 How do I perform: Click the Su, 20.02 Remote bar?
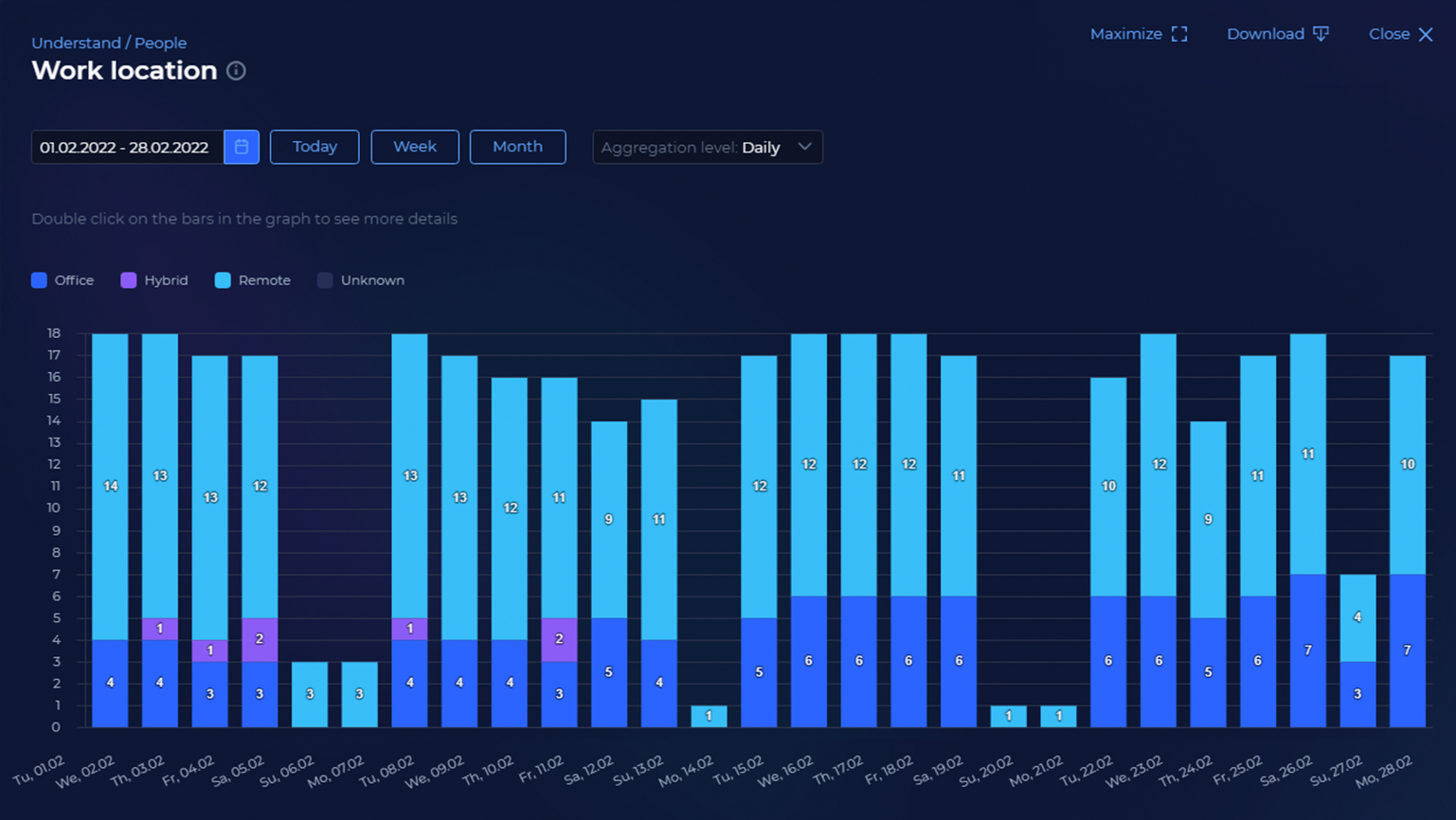click(x=1058, y=717)
